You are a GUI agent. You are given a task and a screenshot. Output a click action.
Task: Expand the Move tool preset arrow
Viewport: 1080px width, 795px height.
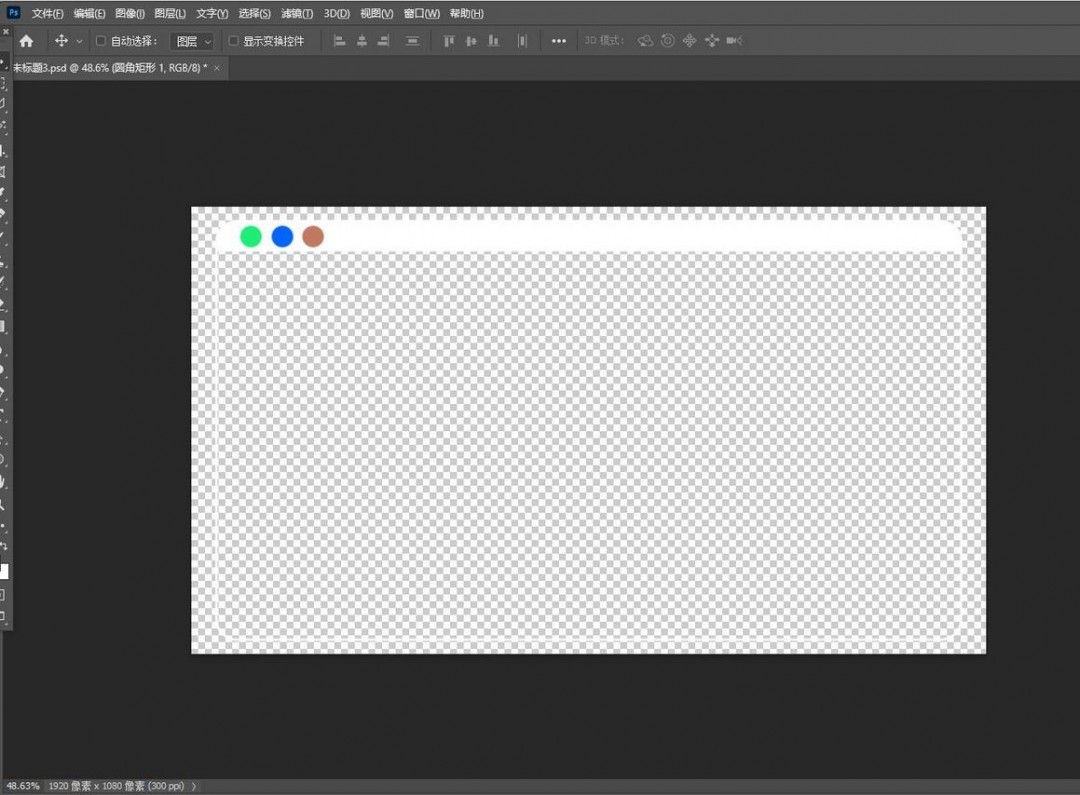coord(80,42)
